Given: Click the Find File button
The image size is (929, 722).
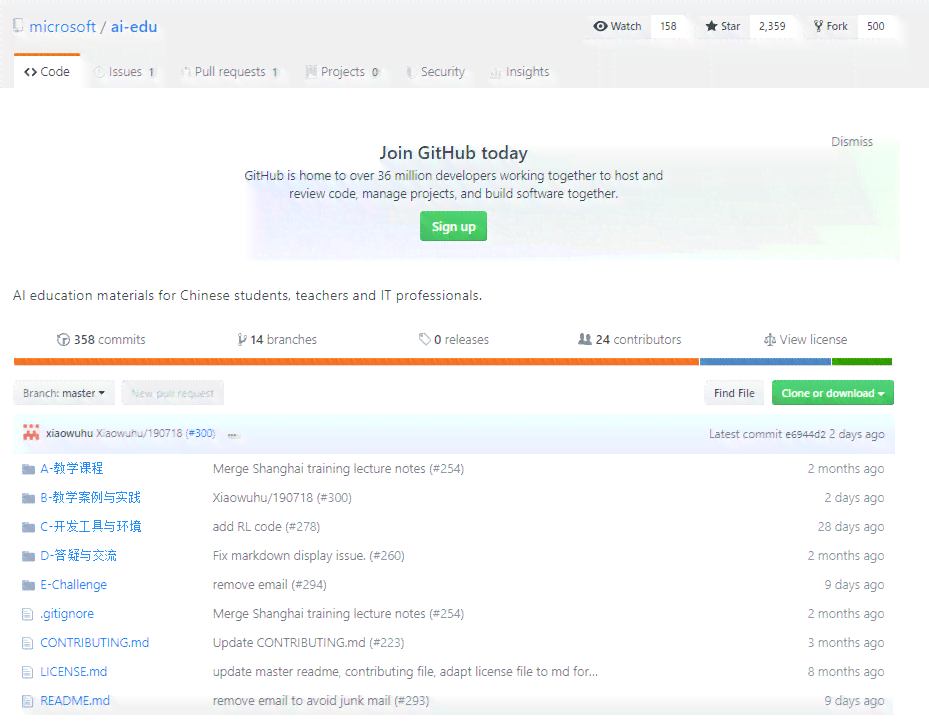Looking at the screenshot, I should click(734, 393).
